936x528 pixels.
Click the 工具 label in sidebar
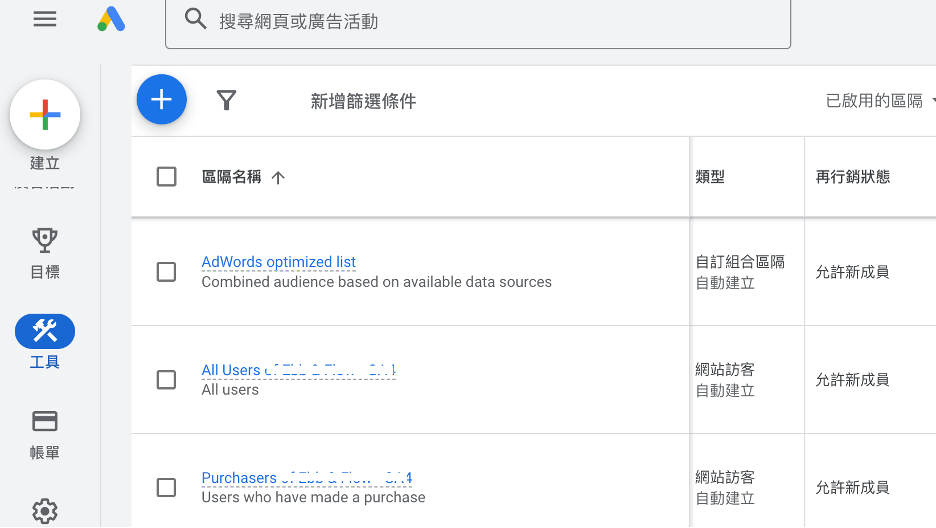[x=45, y=362]
